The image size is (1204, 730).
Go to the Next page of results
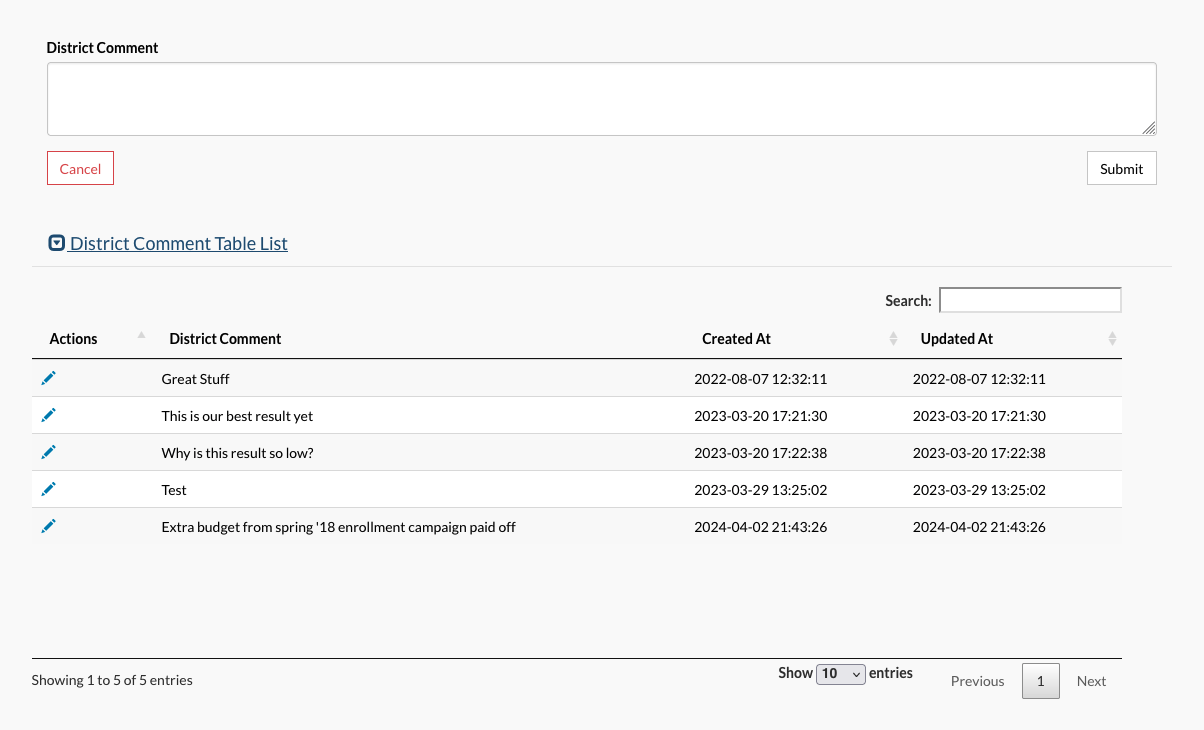tap(1091, 680)
